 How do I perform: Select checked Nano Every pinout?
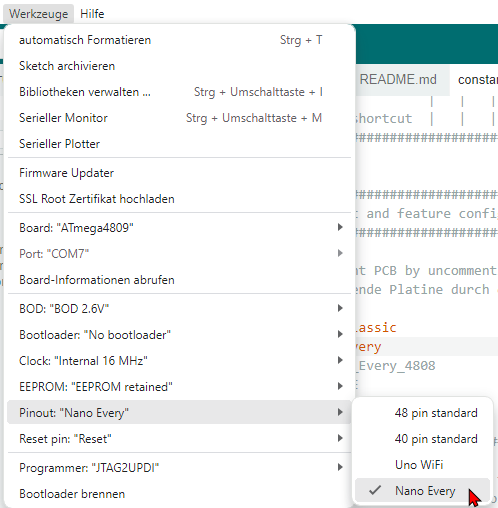[x=422, y=491]
